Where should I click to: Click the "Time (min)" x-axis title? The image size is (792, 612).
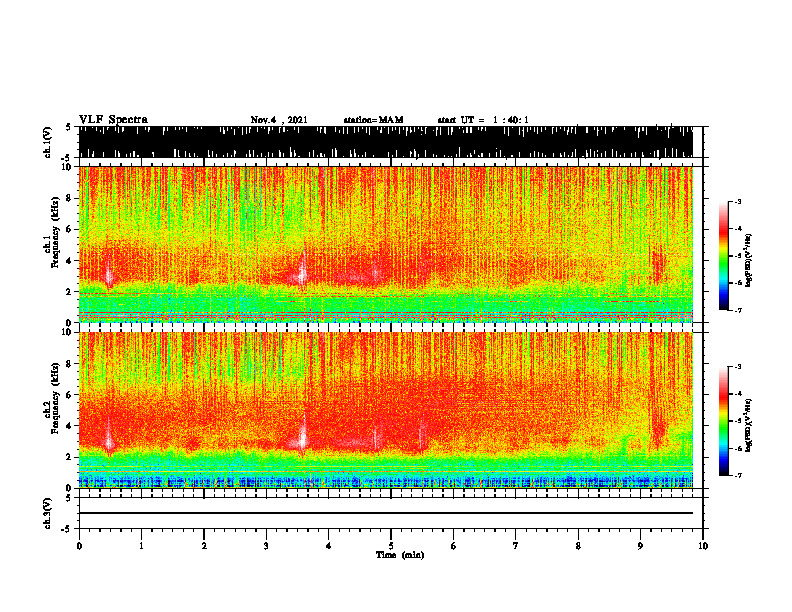[x=400, y=555]
